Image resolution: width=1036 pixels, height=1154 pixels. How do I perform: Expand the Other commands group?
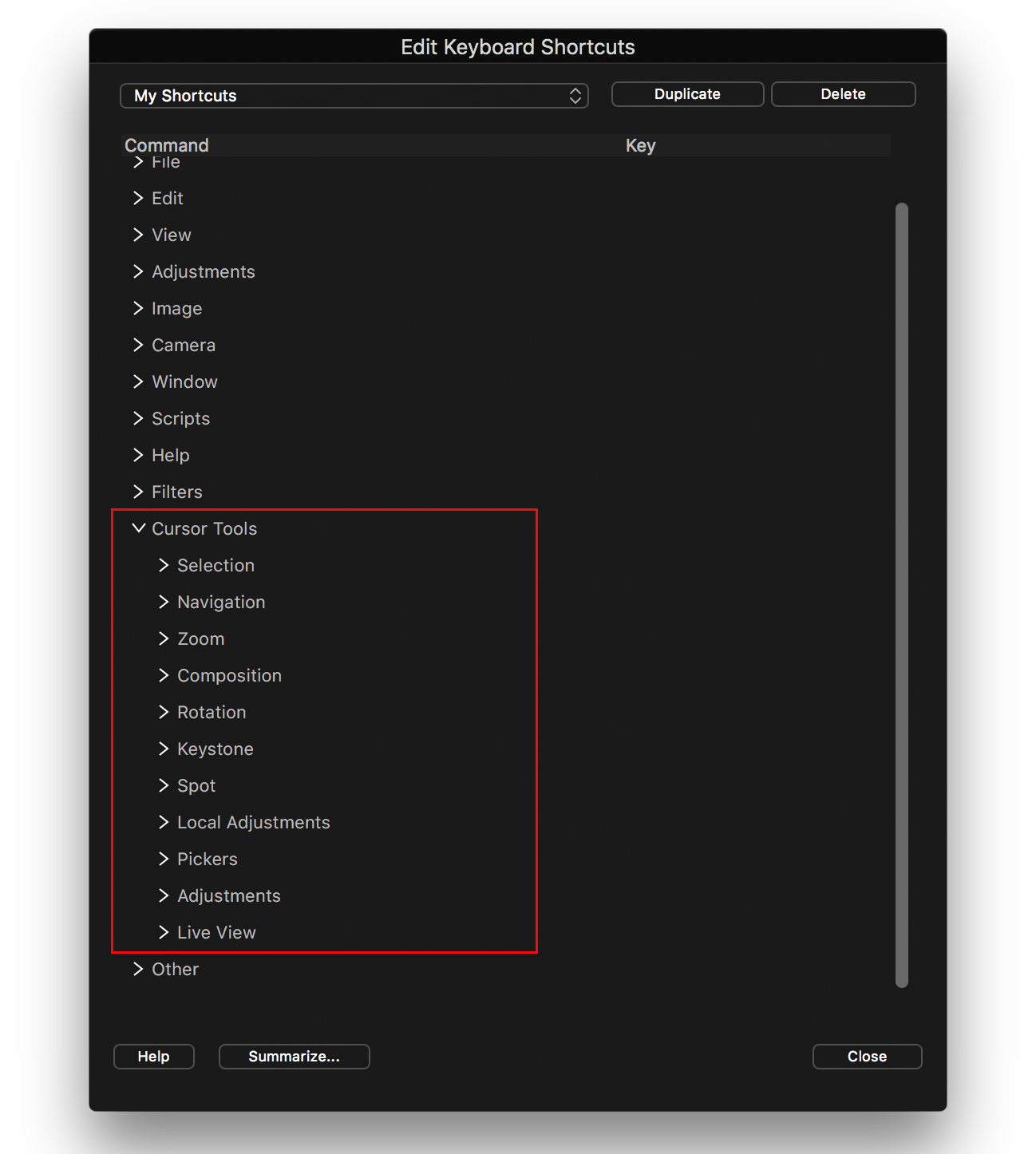[x=138, y=969]
